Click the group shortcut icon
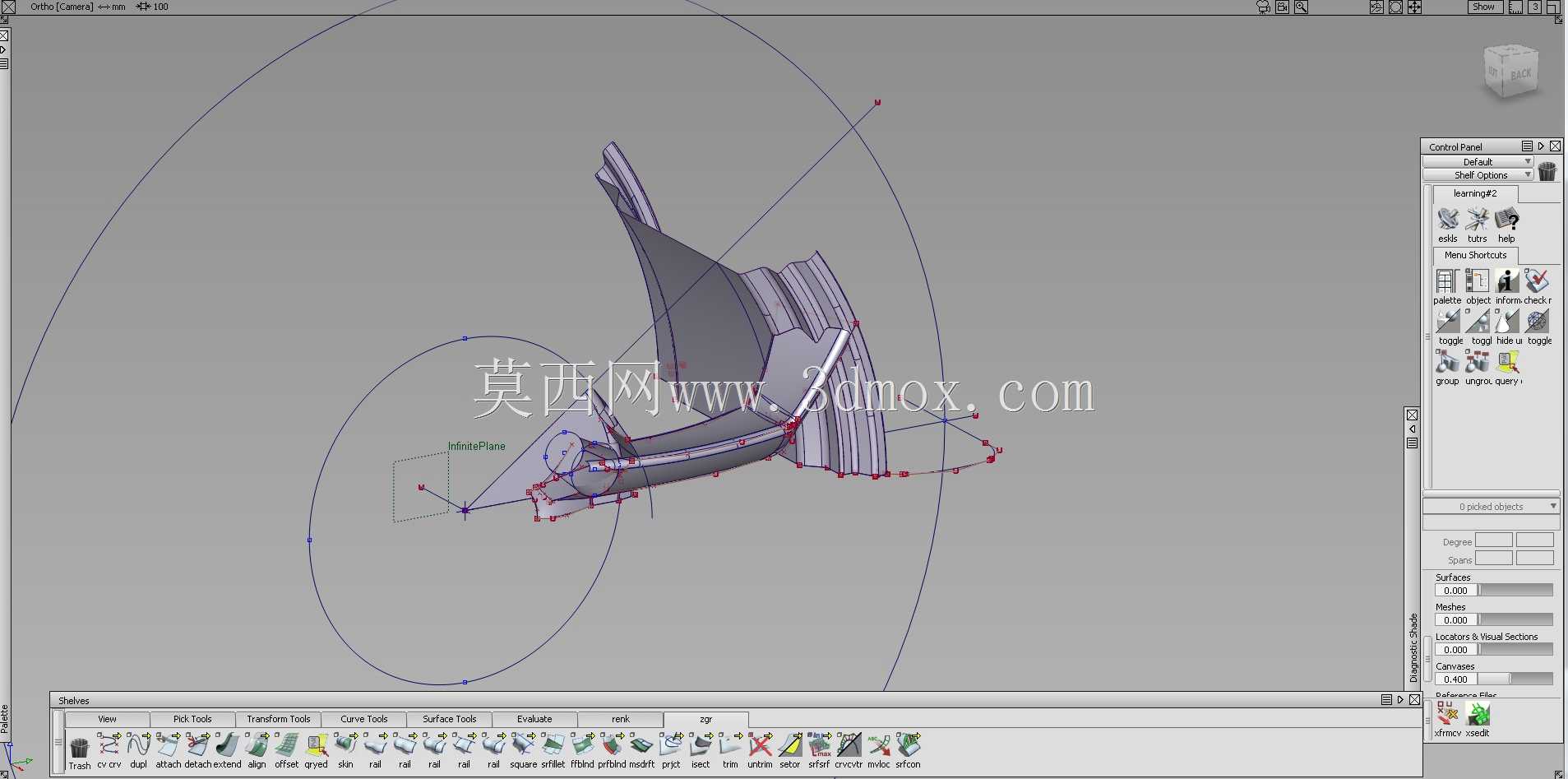Viewport: 1568px width, 779px height. pos(1447,362)
